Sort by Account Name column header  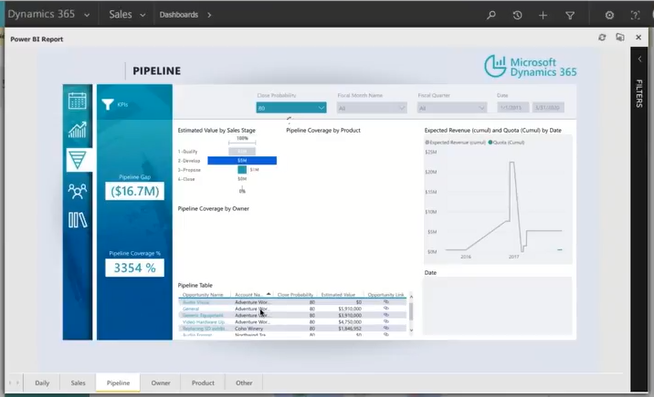tap(248, 294)
